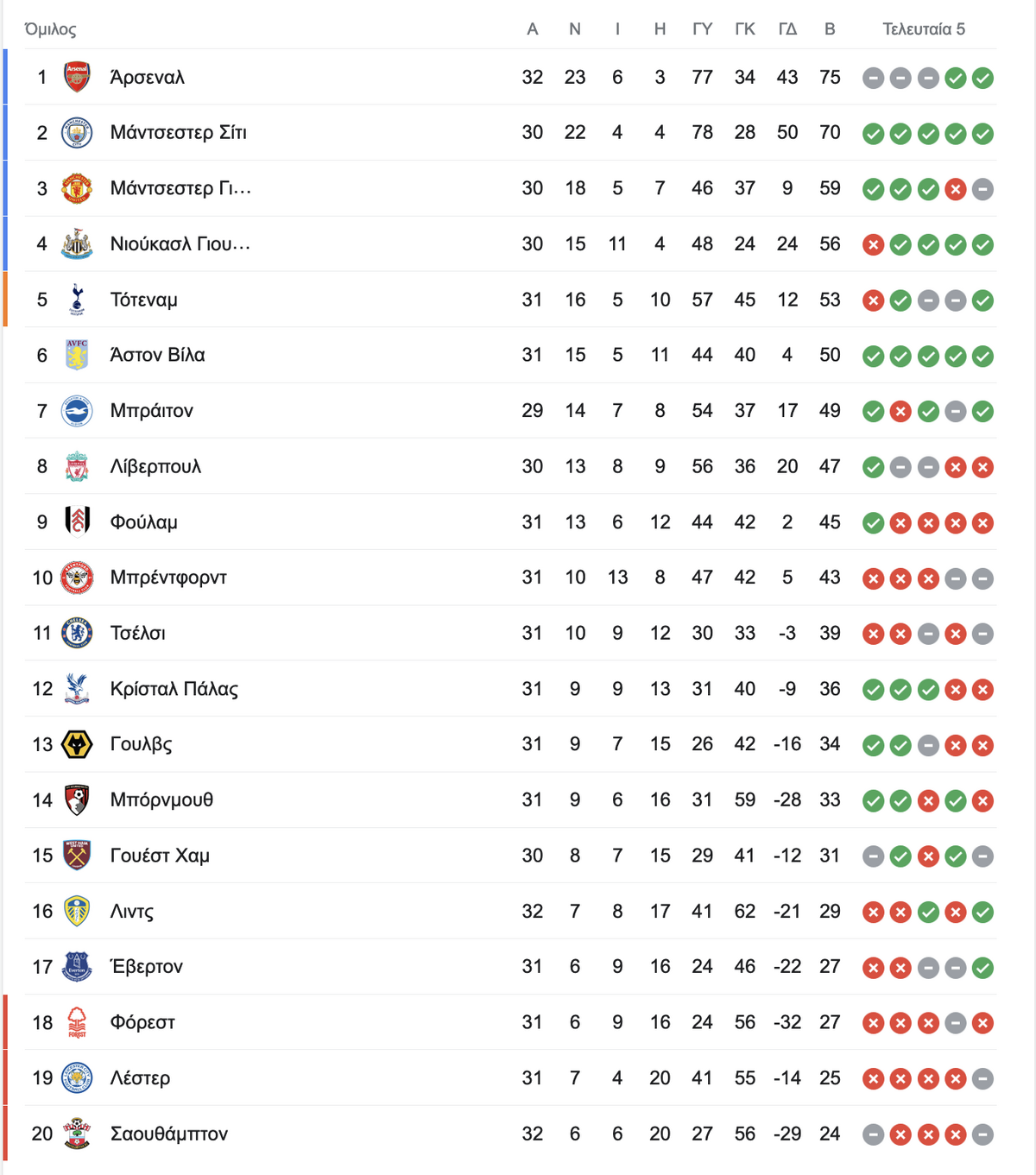
Task: Click the Arsenal club crest
Action: tap(77, 77)
